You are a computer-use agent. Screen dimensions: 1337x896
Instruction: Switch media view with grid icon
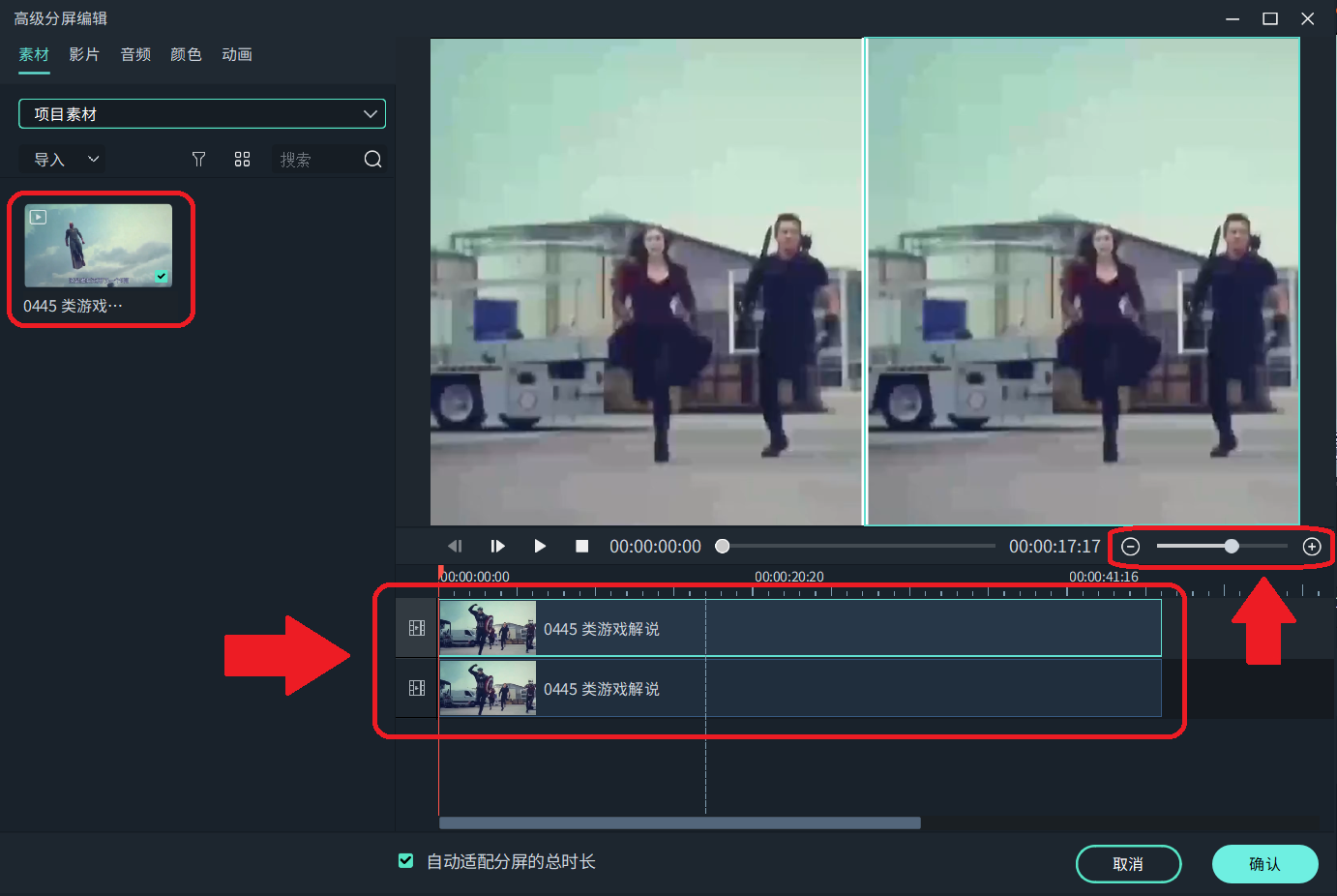pos(242,160)
